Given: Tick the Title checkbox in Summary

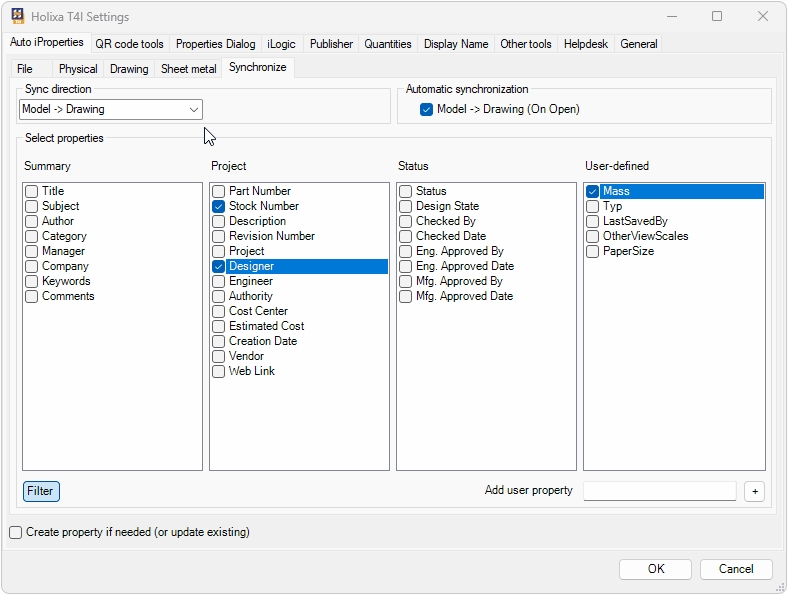Looking at the screenshot, I should [32, 191].
